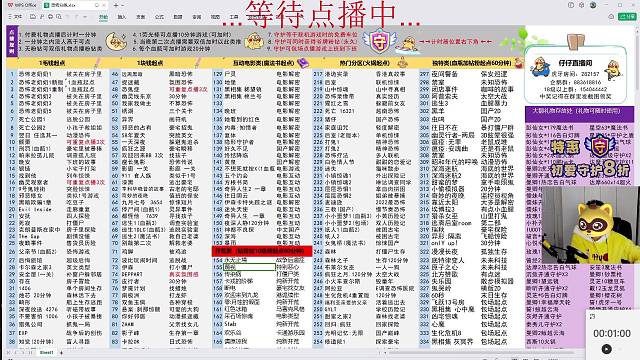
Task: Click cell text 漫漫长夜
Action: pyautogui.click(x=444, y=252)
